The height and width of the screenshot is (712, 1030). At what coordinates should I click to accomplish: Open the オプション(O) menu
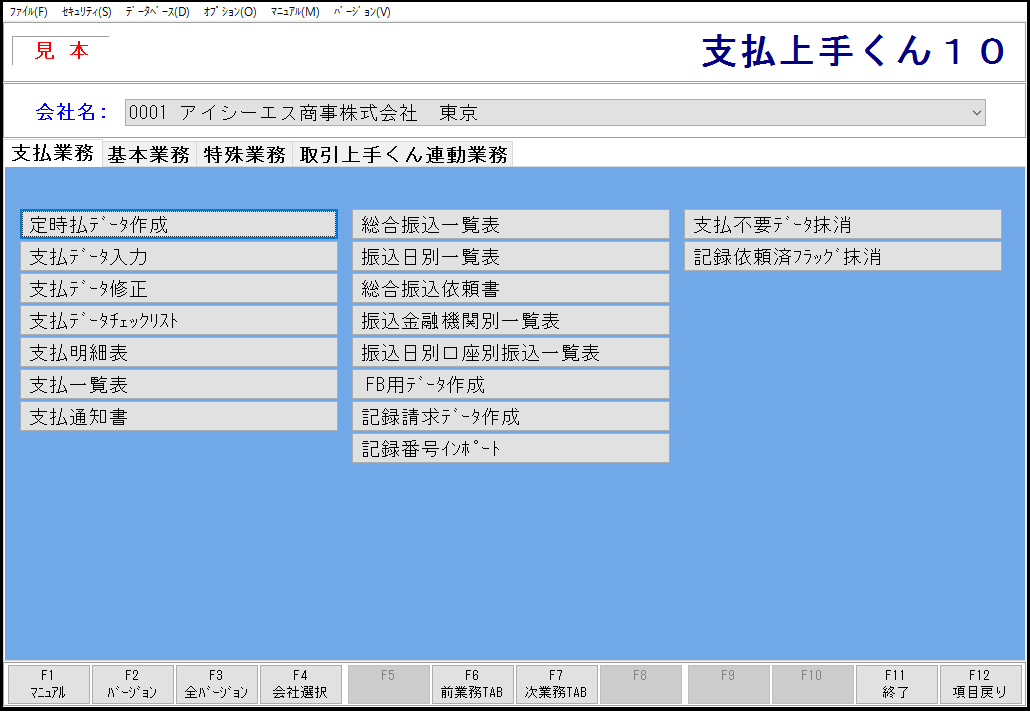230,12
